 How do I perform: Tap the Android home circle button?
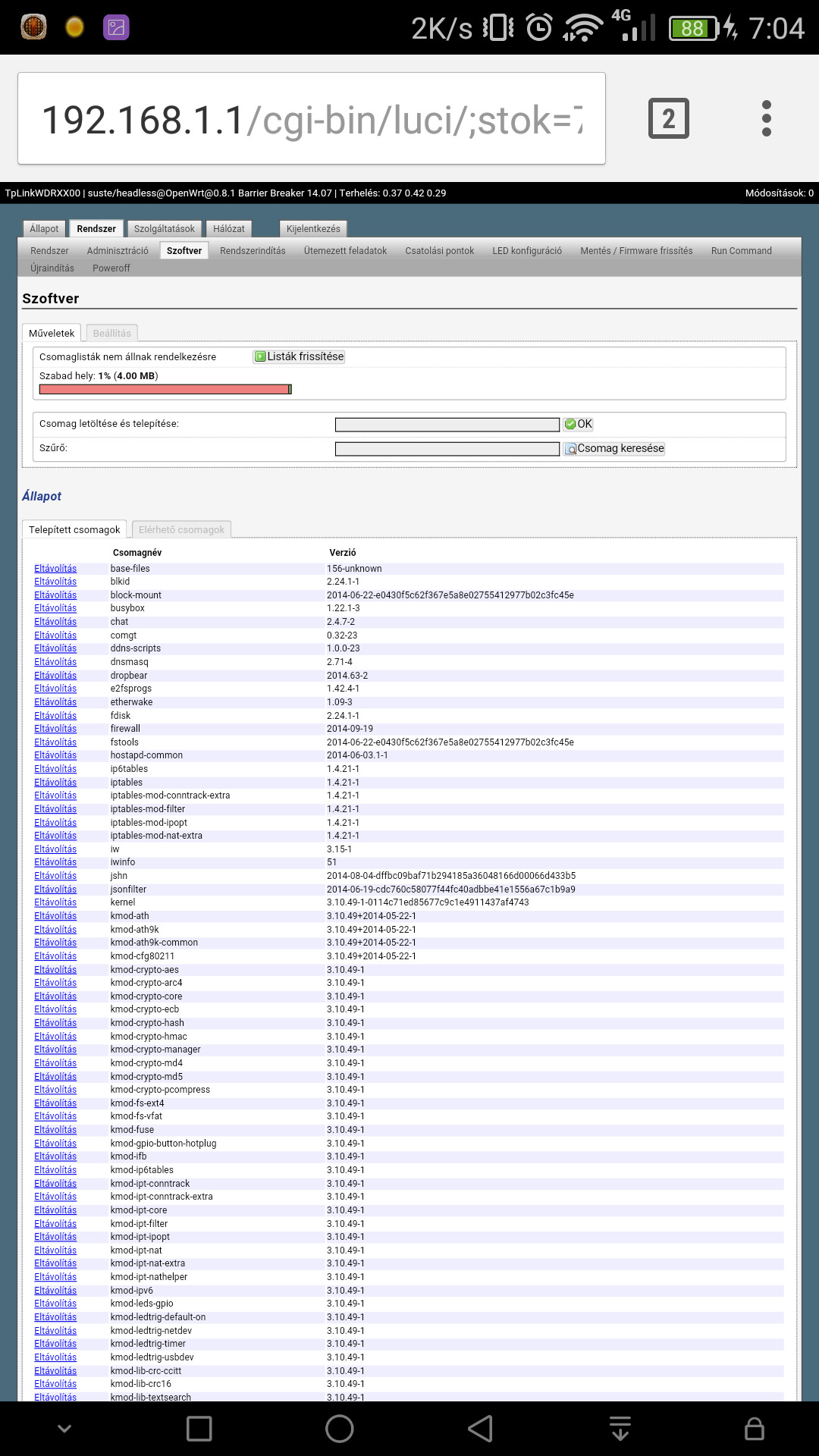pos(339,1429)
